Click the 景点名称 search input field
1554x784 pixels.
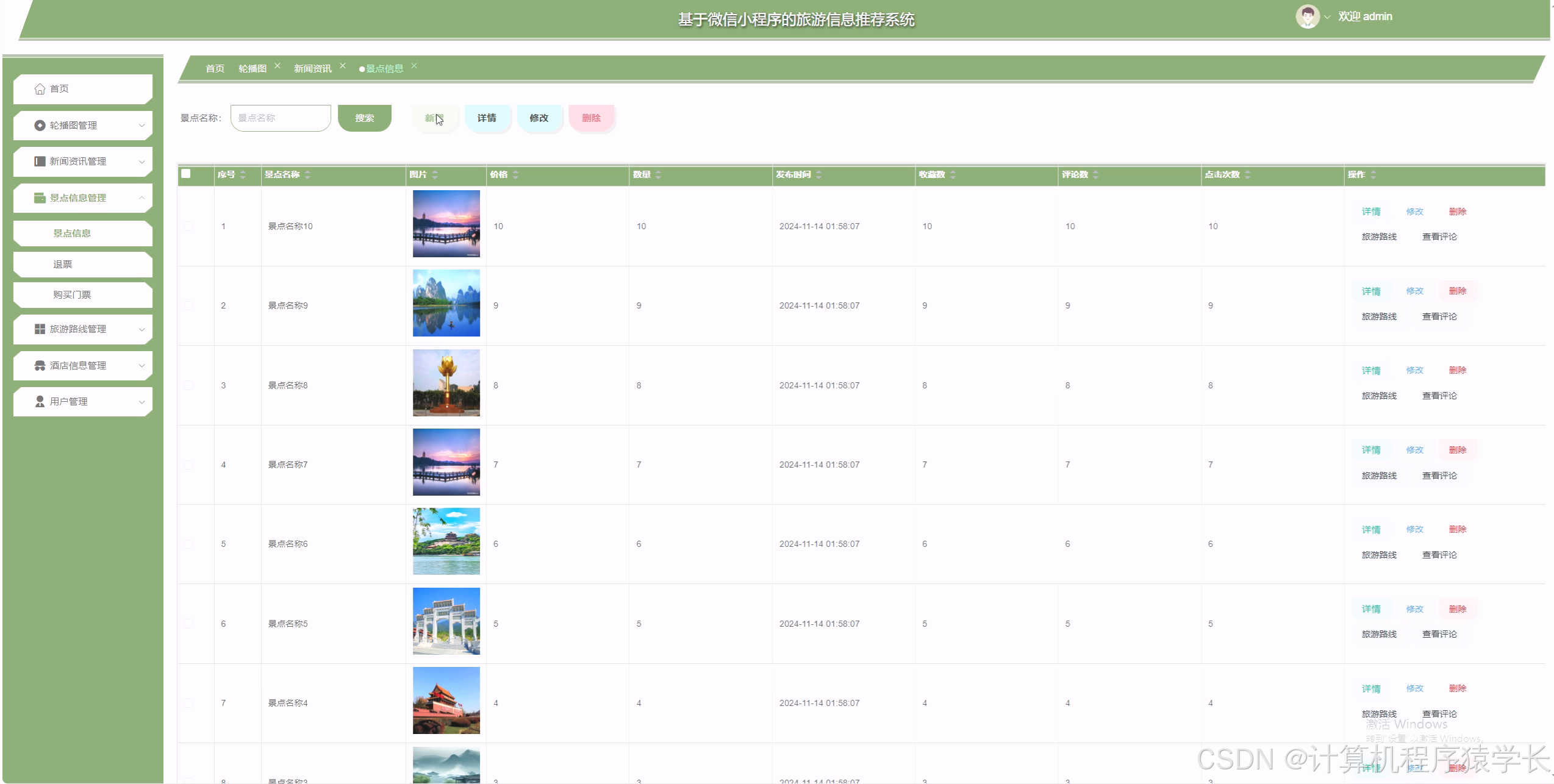tap(281, 118)
